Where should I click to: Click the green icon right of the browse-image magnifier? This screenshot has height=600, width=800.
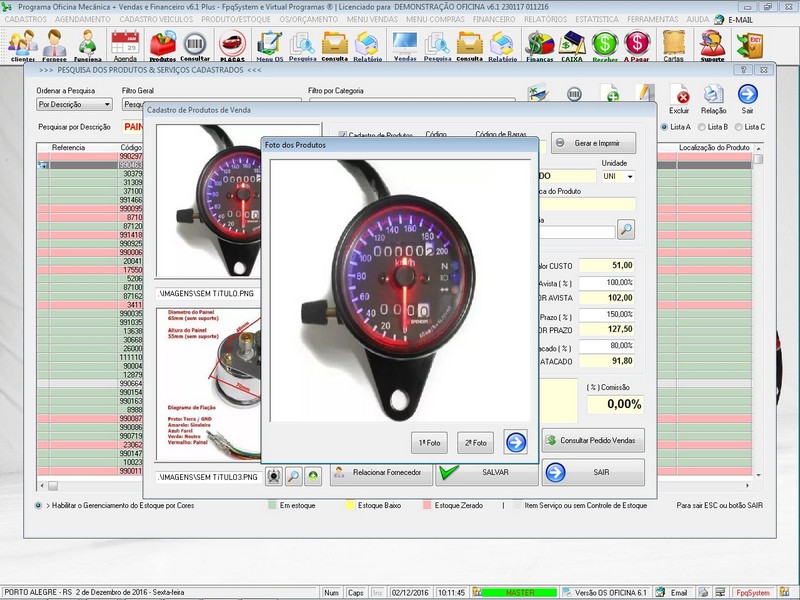[x=313, y=477]
